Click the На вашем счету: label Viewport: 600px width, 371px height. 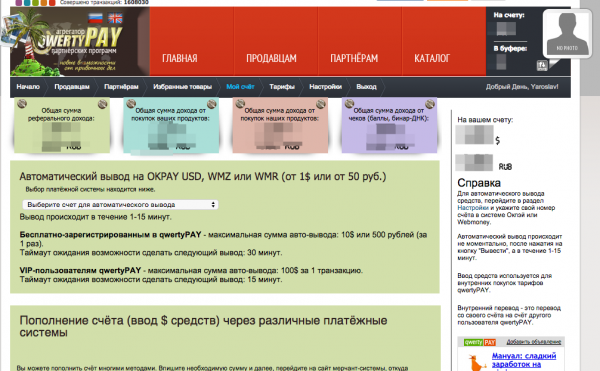point(485,120)
